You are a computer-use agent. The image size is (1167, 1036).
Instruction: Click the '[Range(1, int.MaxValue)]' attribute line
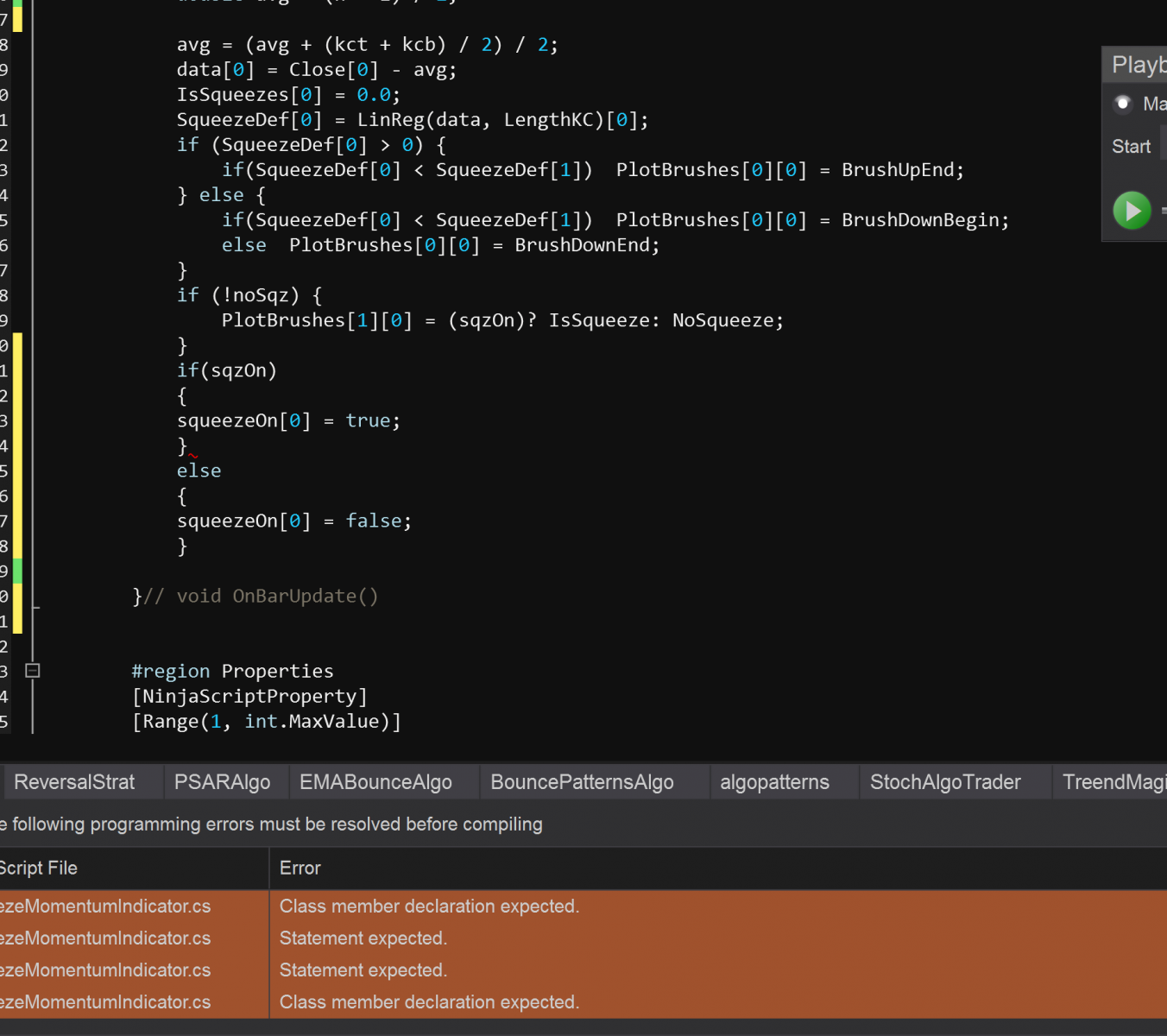(266, 721)
